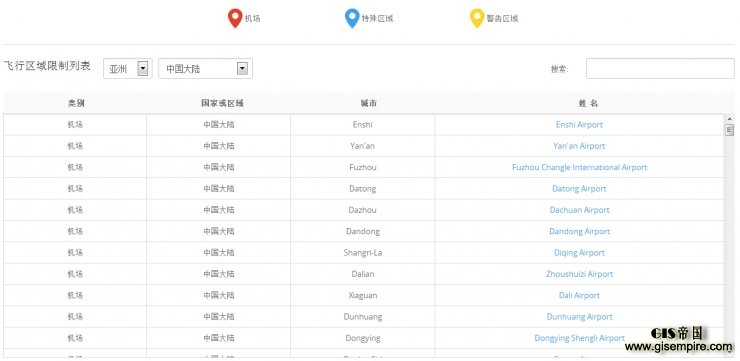Sort by the 类别 column header

[76, 103]
